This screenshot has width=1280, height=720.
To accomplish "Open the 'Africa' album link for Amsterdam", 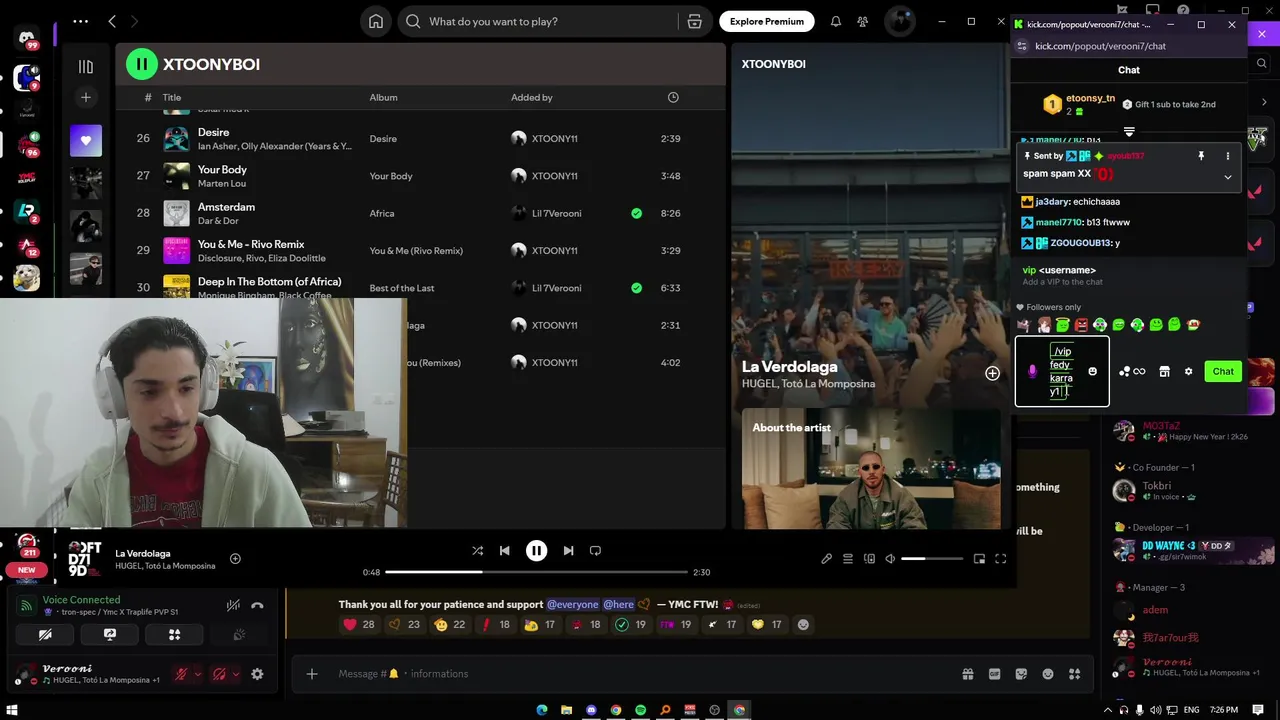I will pyautogui.click(x=382, y=213).
